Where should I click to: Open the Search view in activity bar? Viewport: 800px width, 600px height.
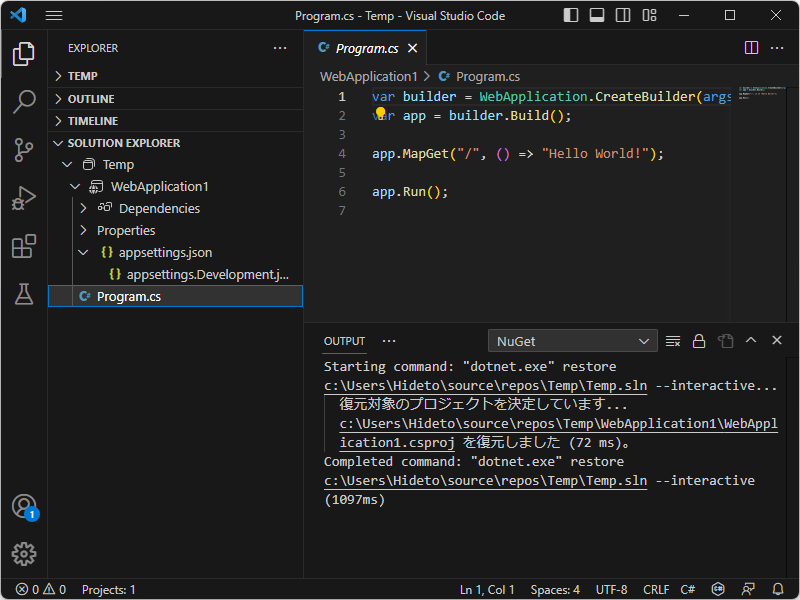(24, 102)
